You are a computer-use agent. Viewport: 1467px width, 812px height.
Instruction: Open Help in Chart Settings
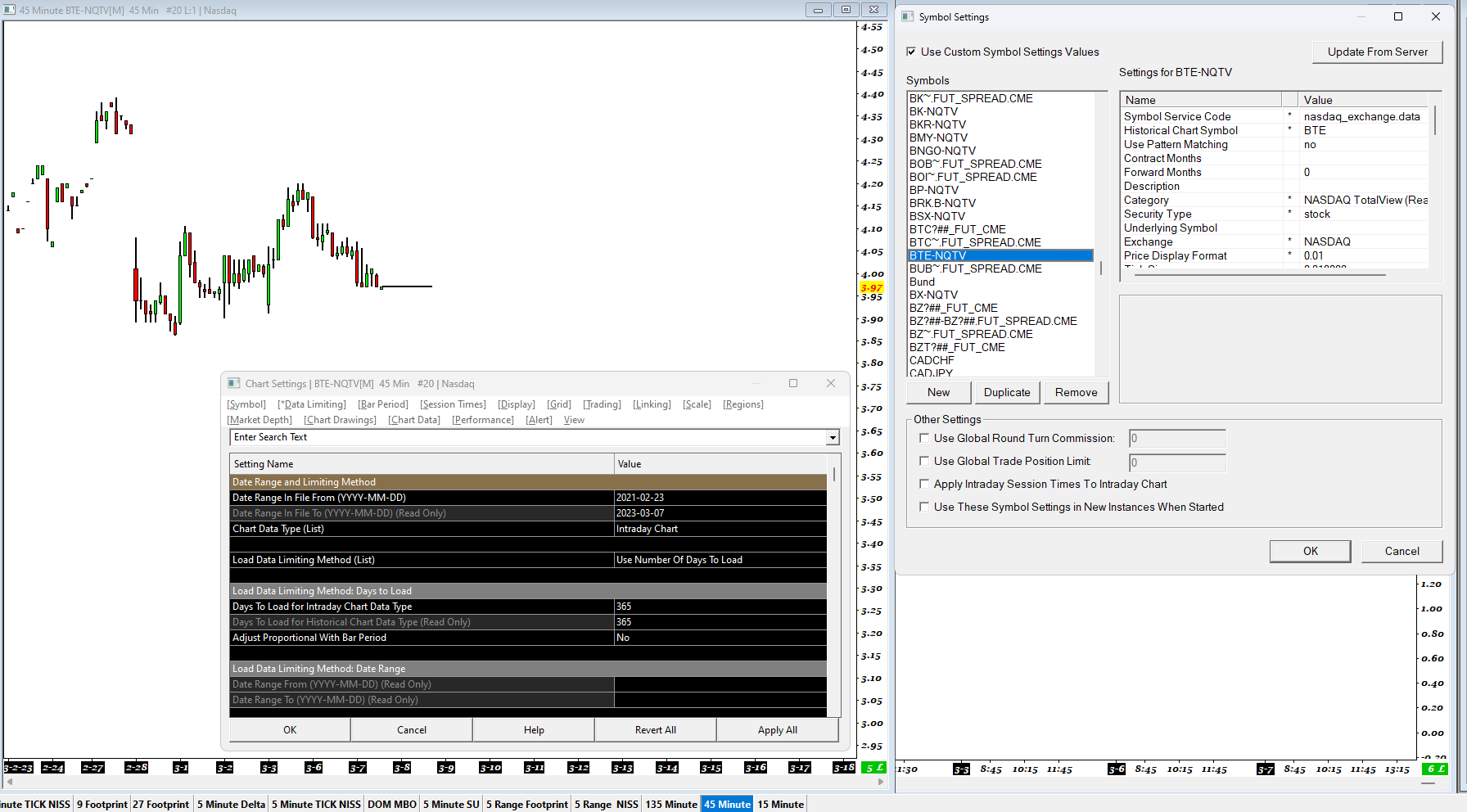coord(534,730)
